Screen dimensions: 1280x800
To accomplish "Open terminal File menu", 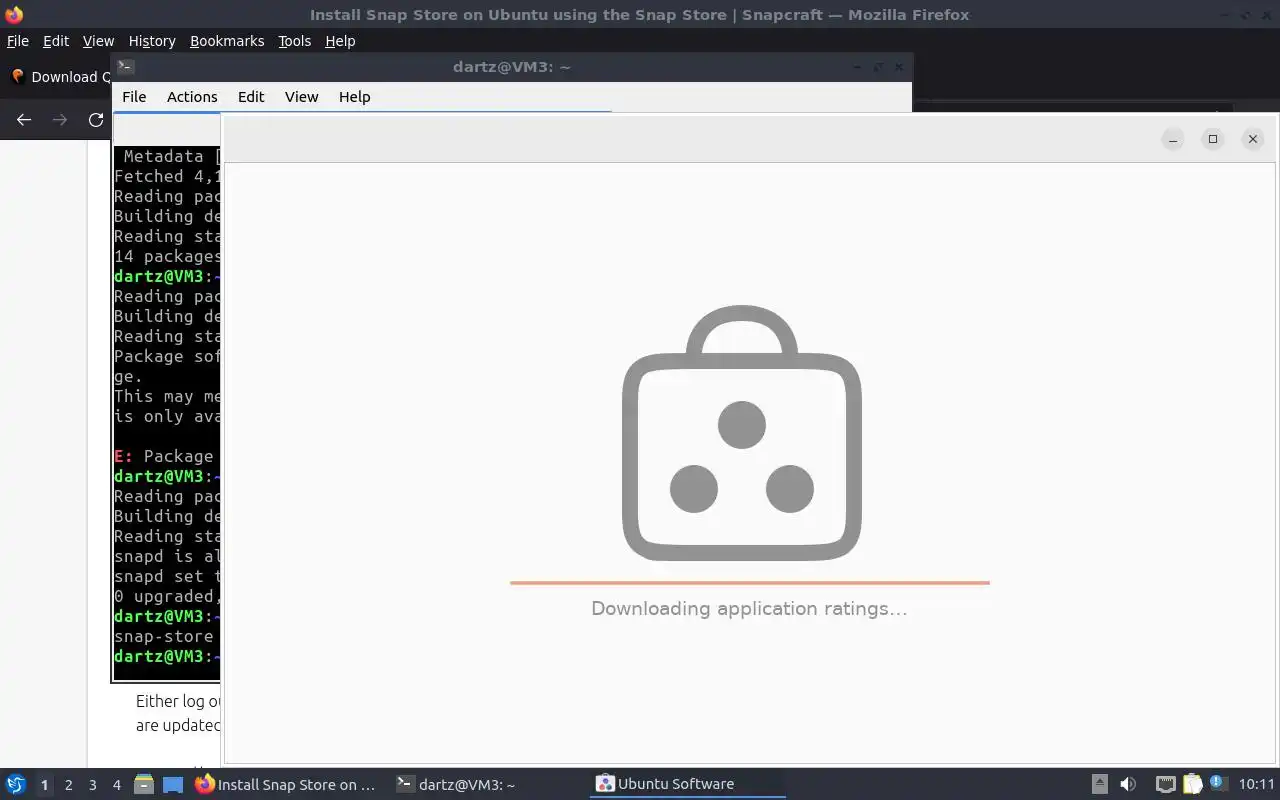I will click(x=134, y=97).
